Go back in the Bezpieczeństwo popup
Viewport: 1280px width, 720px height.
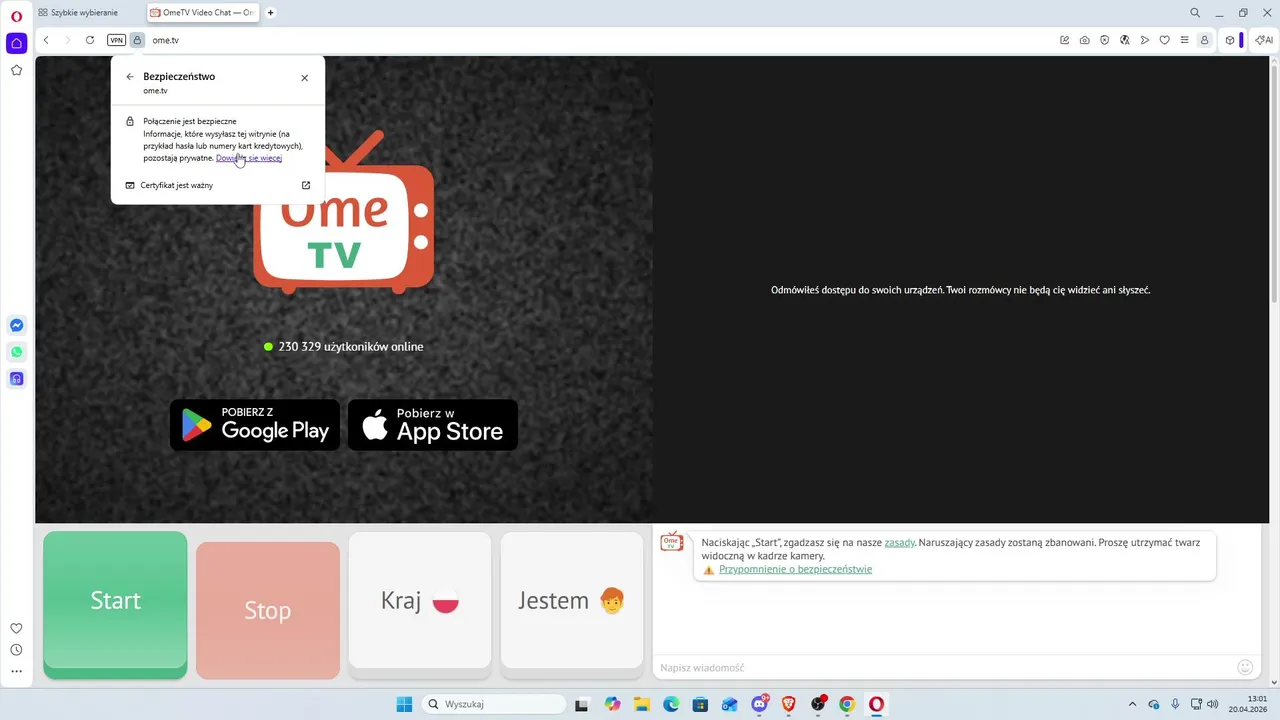pos(130,77)
